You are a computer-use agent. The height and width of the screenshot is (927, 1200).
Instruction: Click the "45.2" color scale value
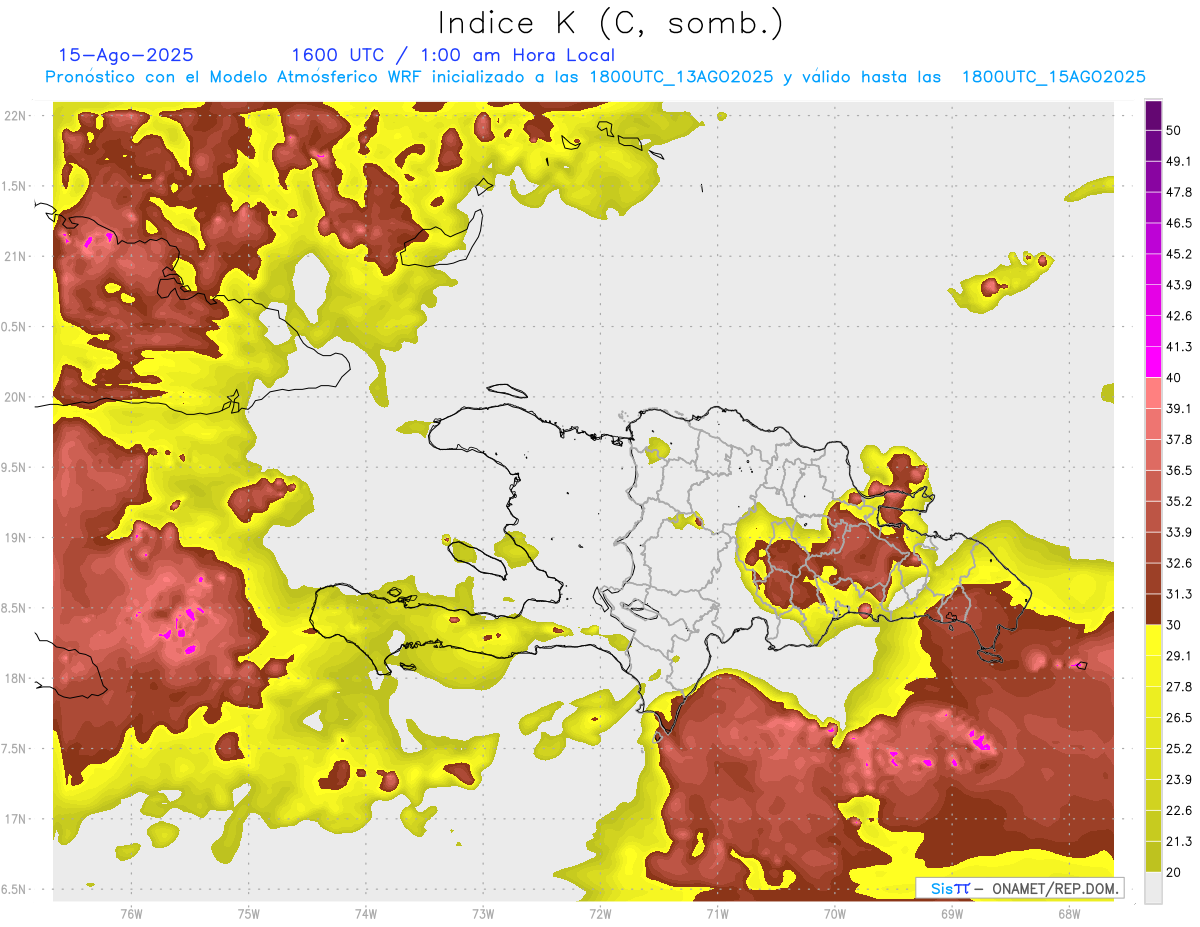(1179, 254)
